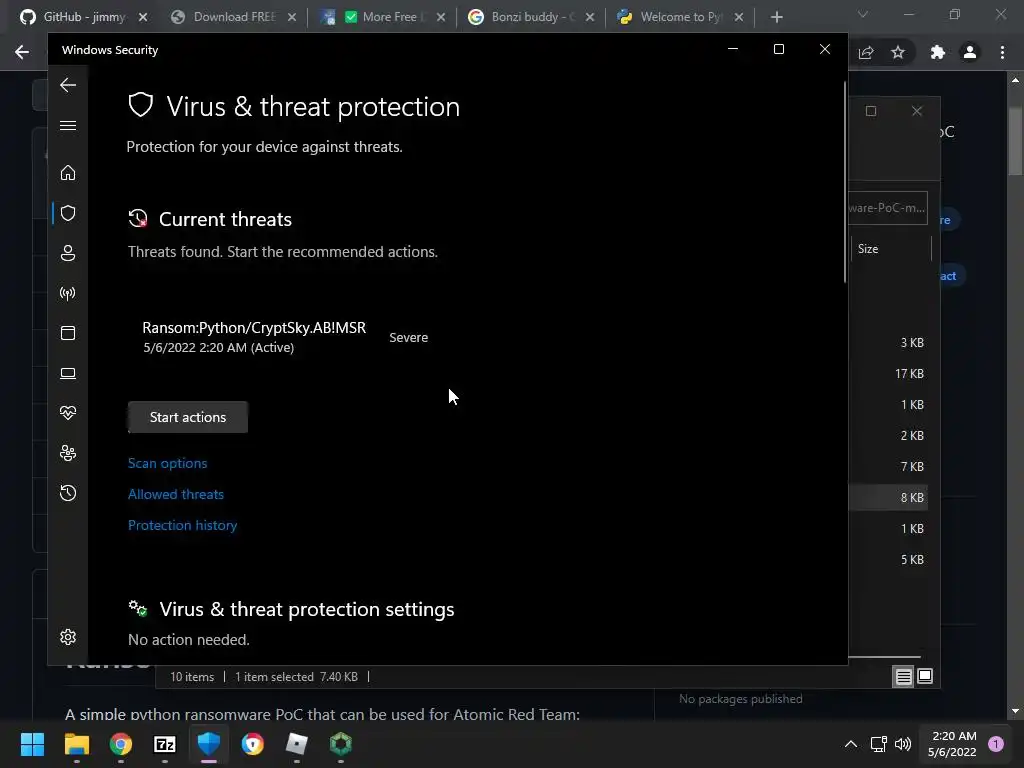Open Family options sidebar icon
Image resolution: width=1024 pixels, height=768 pixels.
point(68,453)
